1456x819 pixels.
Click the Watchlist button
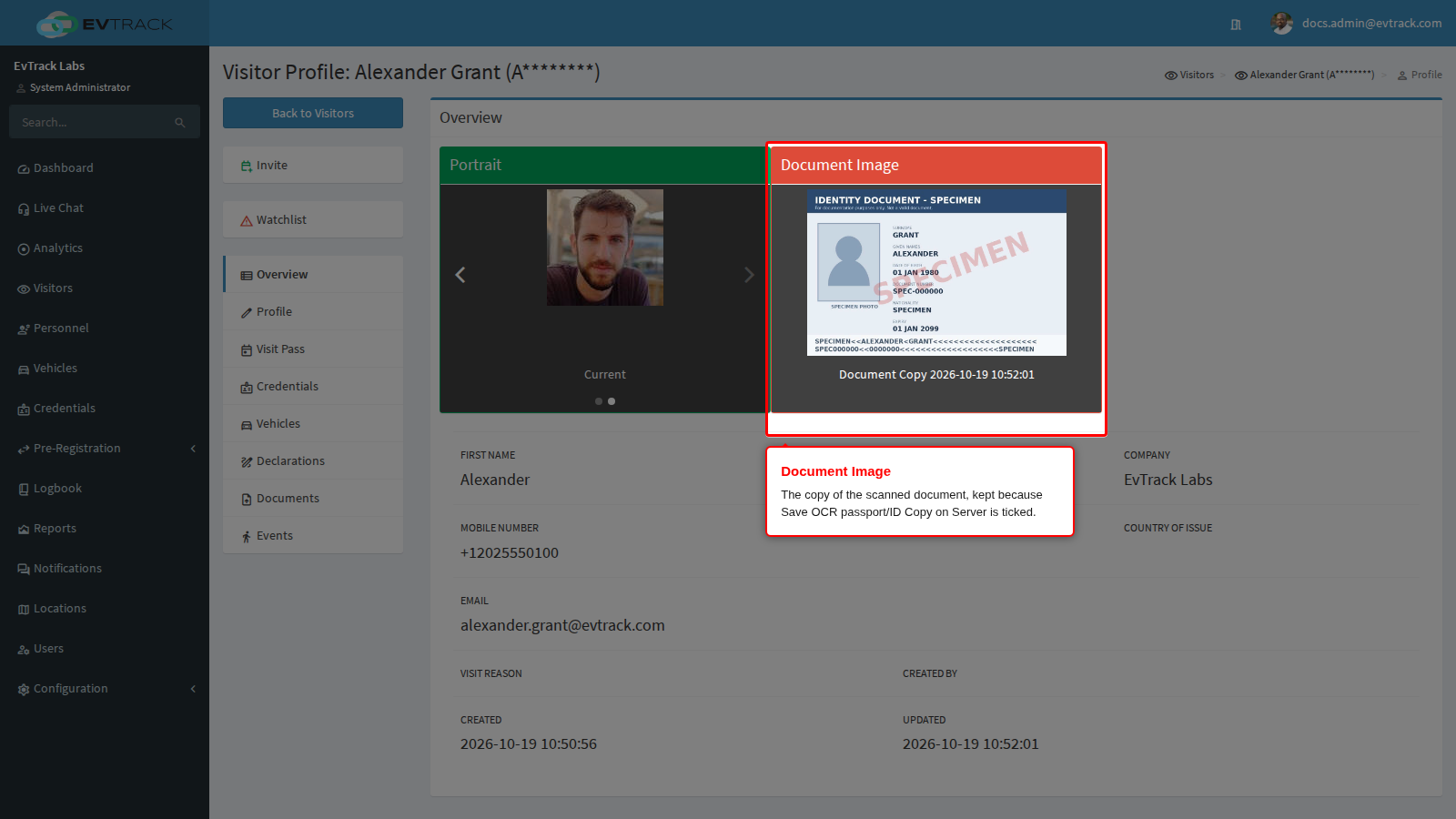[x=313, y=219]
